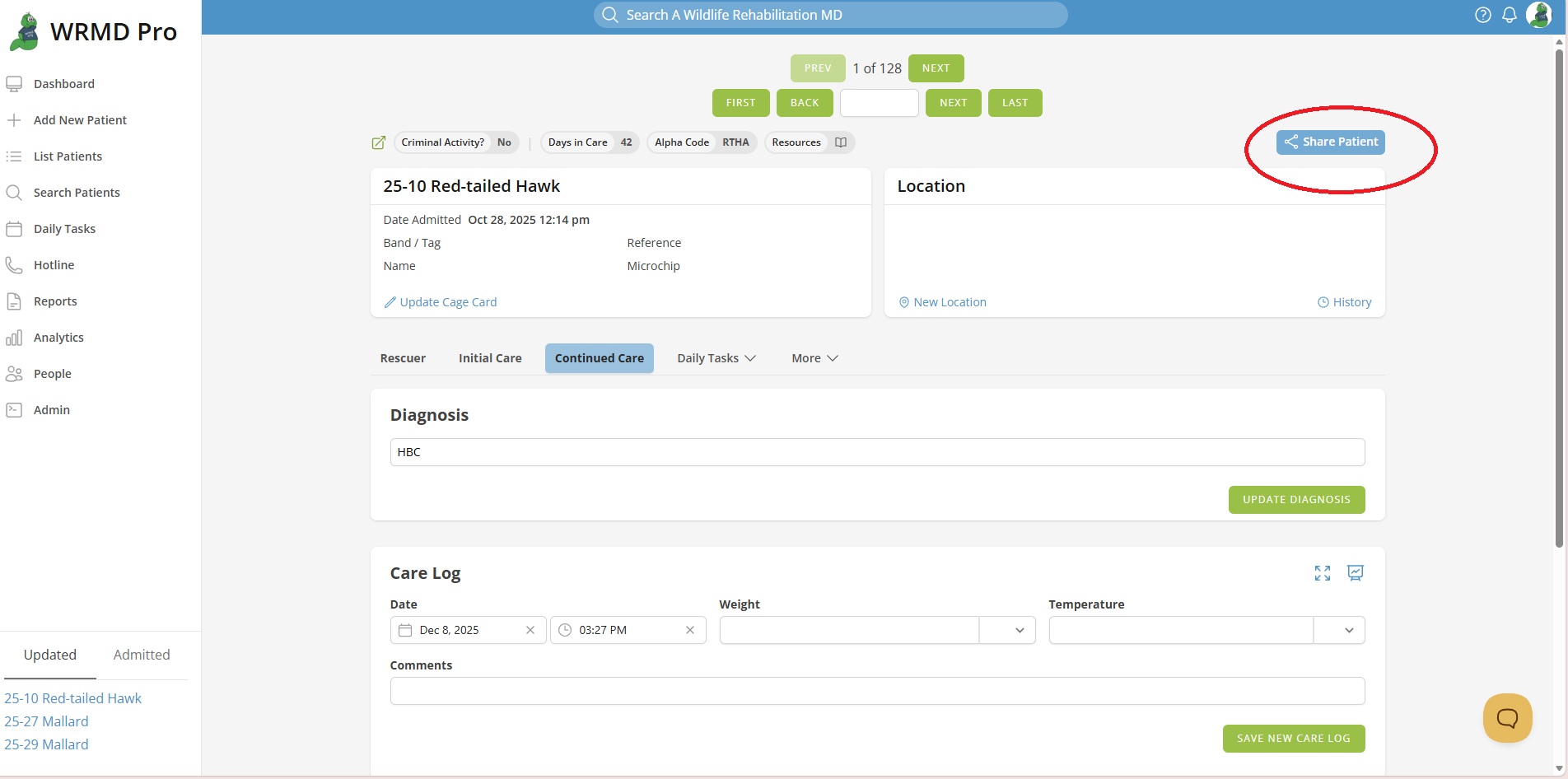This screenshot has width=1568, height=779.
Task: Click the Days in Care badge
Action: coord(590,142)
